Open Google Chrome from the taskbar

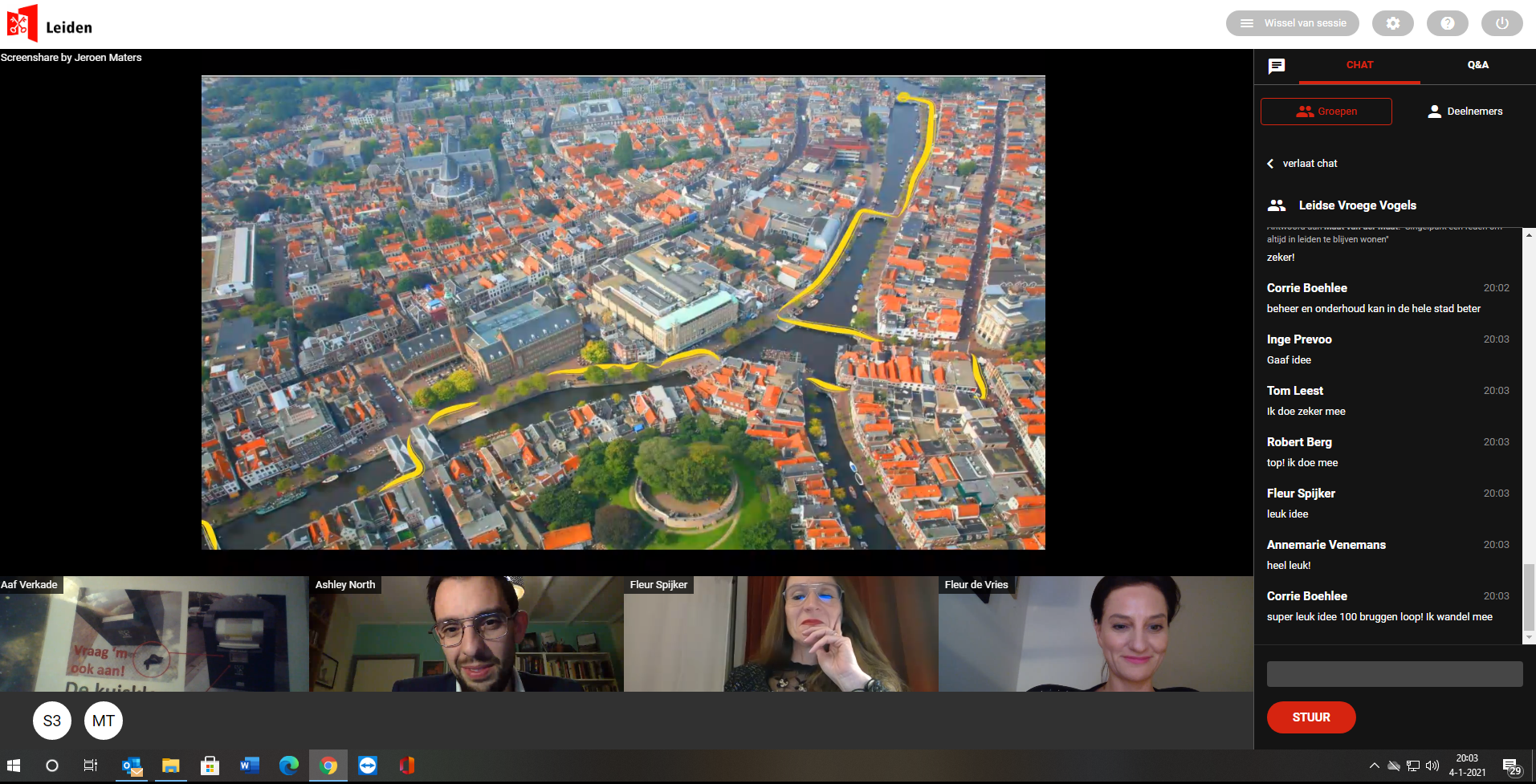[x=328, y=766]
